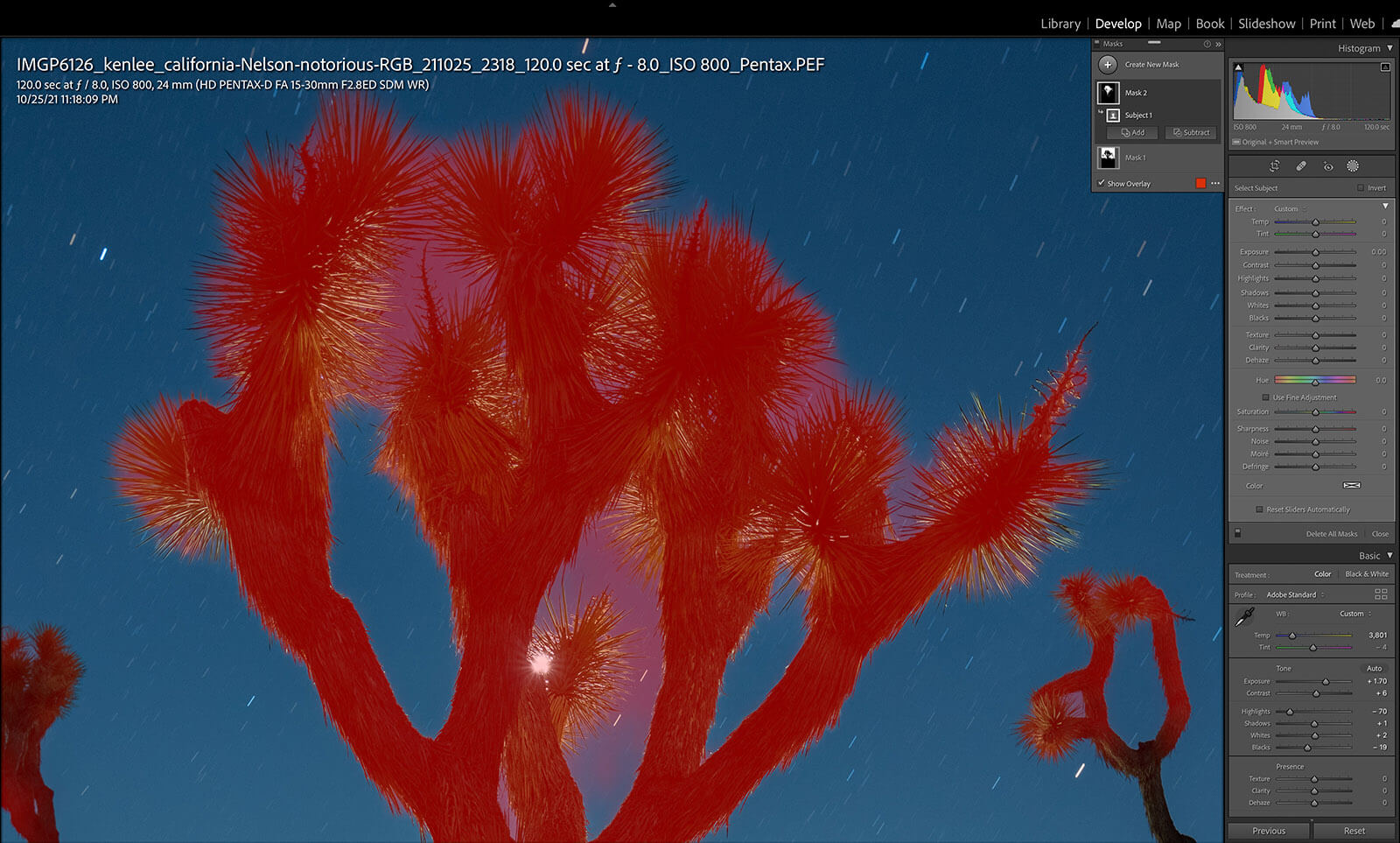1400x843 pixels.
Task: Click the Masking dotted circle tool
Action: pos(1353,166)
